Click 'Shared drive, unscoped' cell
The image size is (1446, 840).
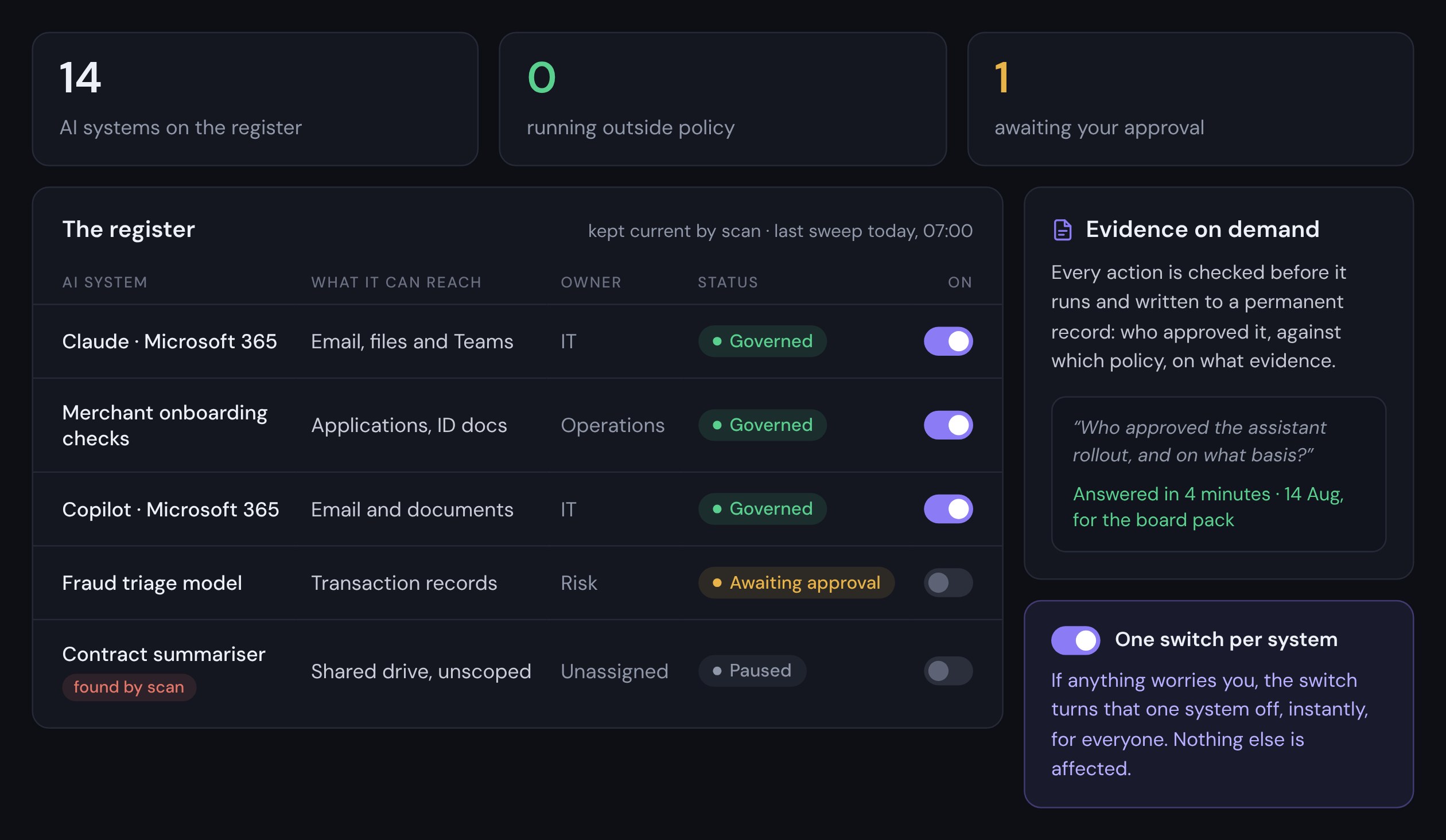click(421, 671)
